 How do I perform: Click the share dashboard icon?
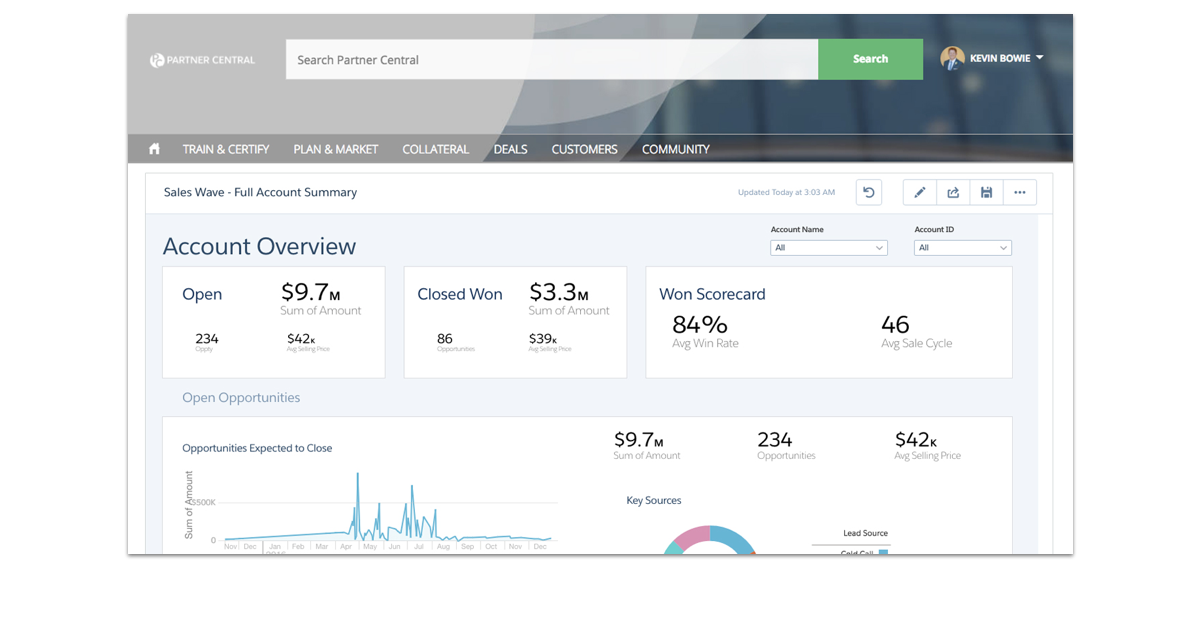953,193
